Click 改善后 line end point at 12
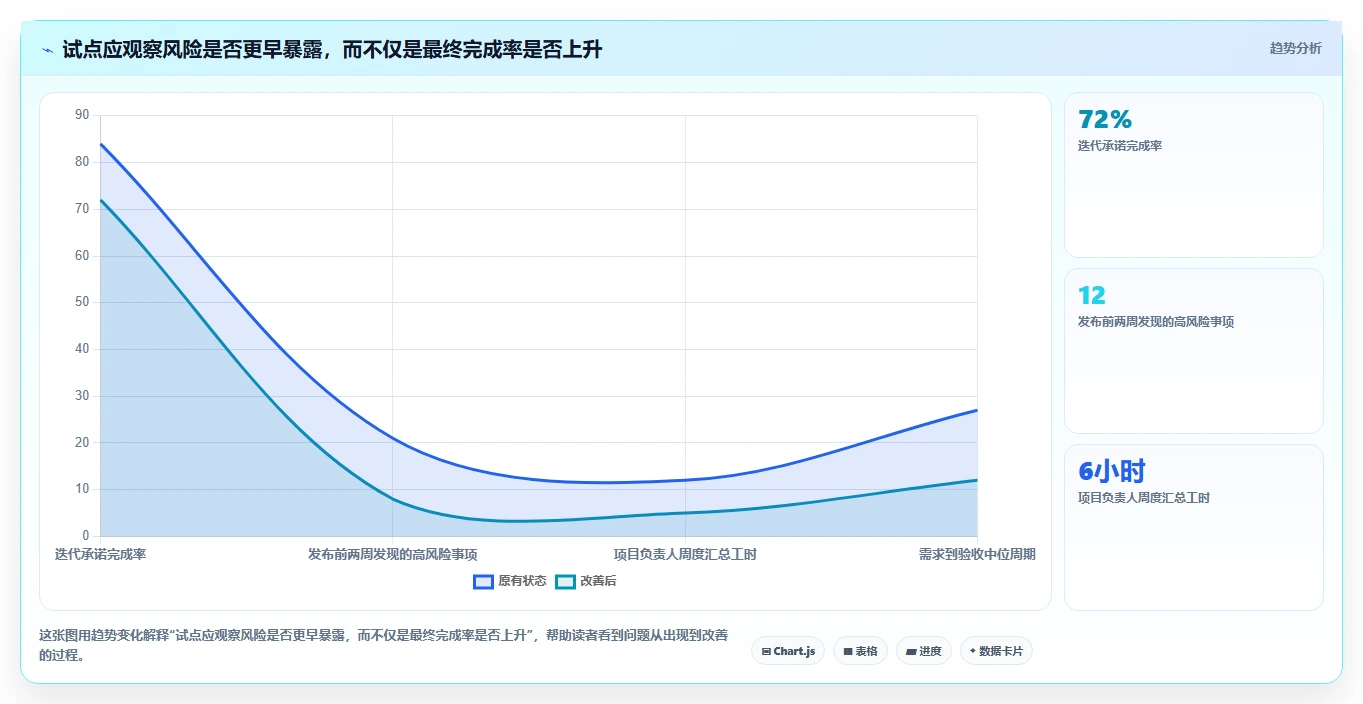Image resolution: width=1363 pixels, height=704 pixels. [x=977, y=480]
